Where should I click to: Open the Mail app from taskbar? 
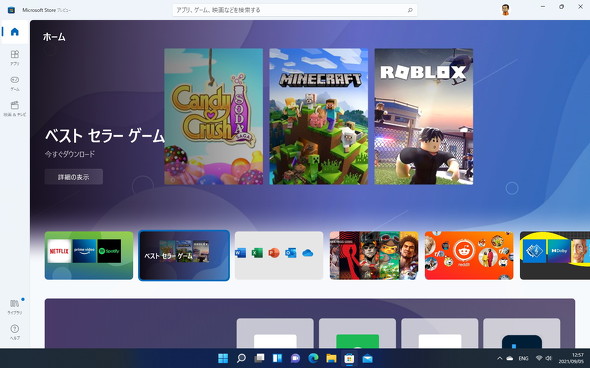coord(368,358)
